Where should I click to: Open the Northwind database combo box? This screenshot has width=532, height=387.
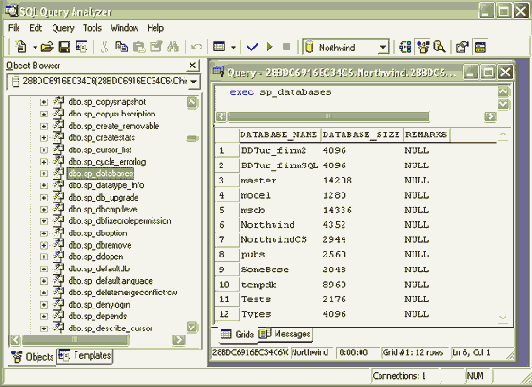pyautogui.click(x=383, y=47)
